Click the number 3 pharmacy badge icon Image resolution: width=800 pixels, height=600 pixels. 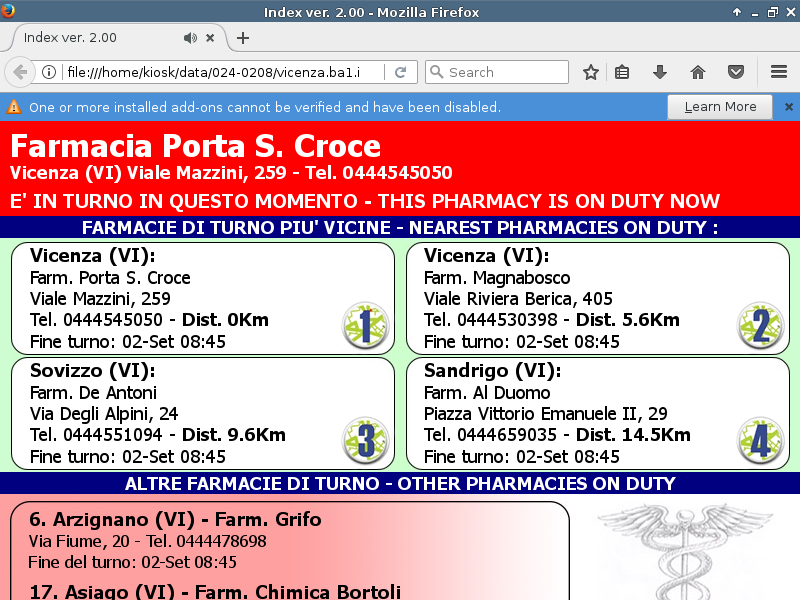(365, 441)
